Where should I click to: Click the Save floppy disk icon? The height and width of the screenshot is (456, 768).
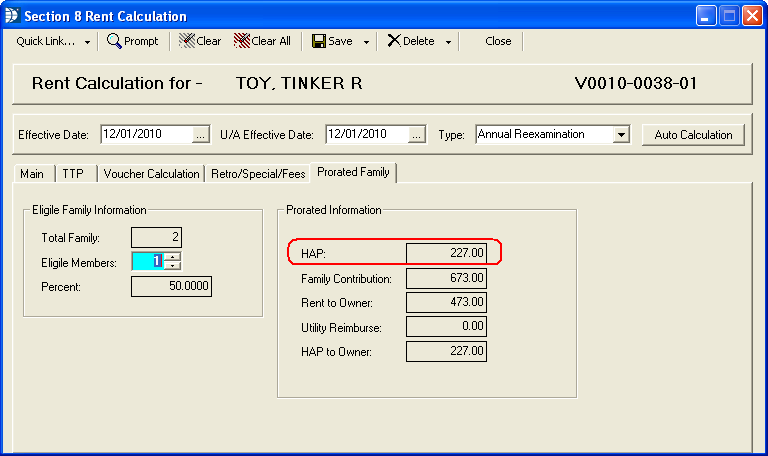[x=319, y=41]
